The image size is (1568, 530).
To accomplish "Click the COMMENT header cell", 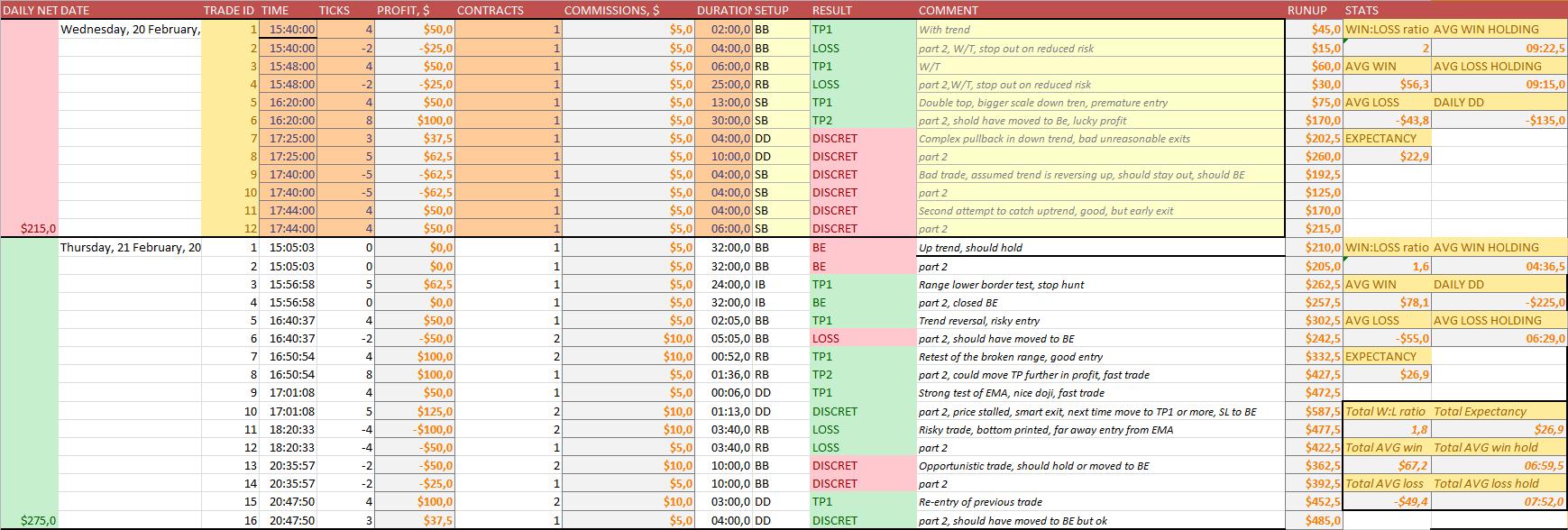I will [x=1101, y=10].
